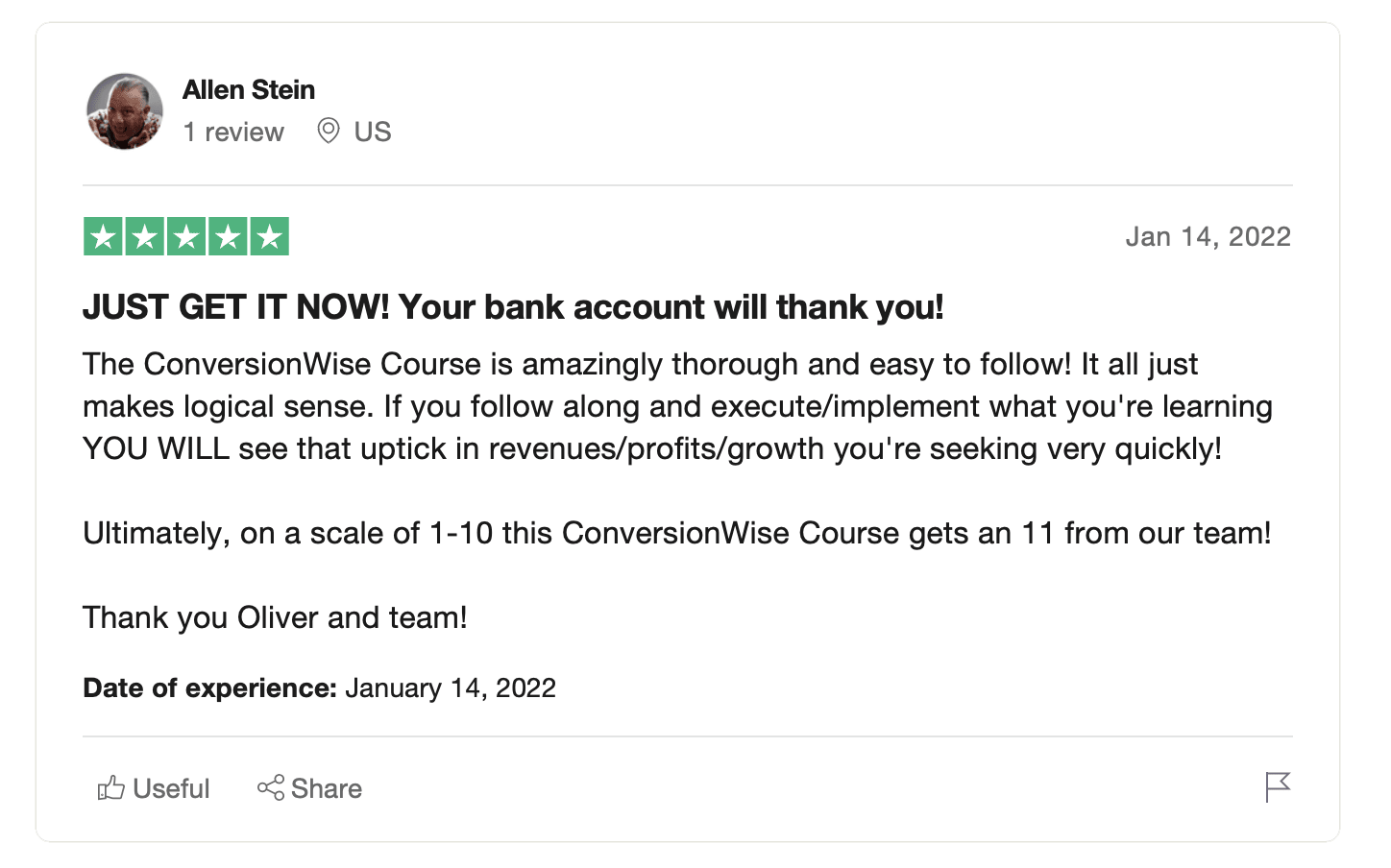This screenshot has height=868, width=1391.
Task: Open the reviewer name Allen Stein
Action: pos(249,90)
